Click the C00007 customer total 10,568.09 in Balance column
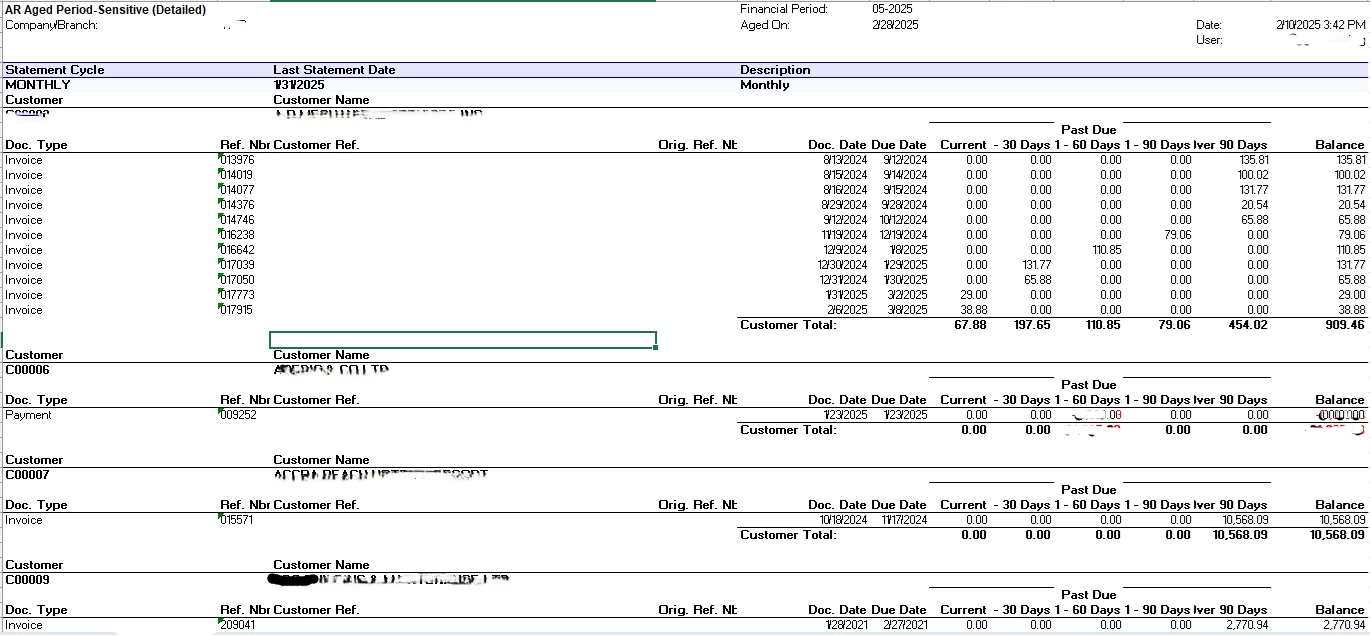The image size is (1371, 636). (1337, 535)
